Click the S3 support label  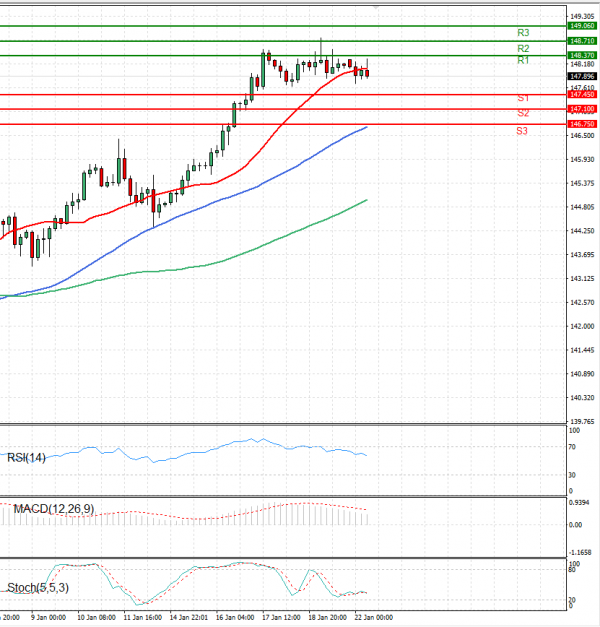pyautogui.click(x=522, y=131)
